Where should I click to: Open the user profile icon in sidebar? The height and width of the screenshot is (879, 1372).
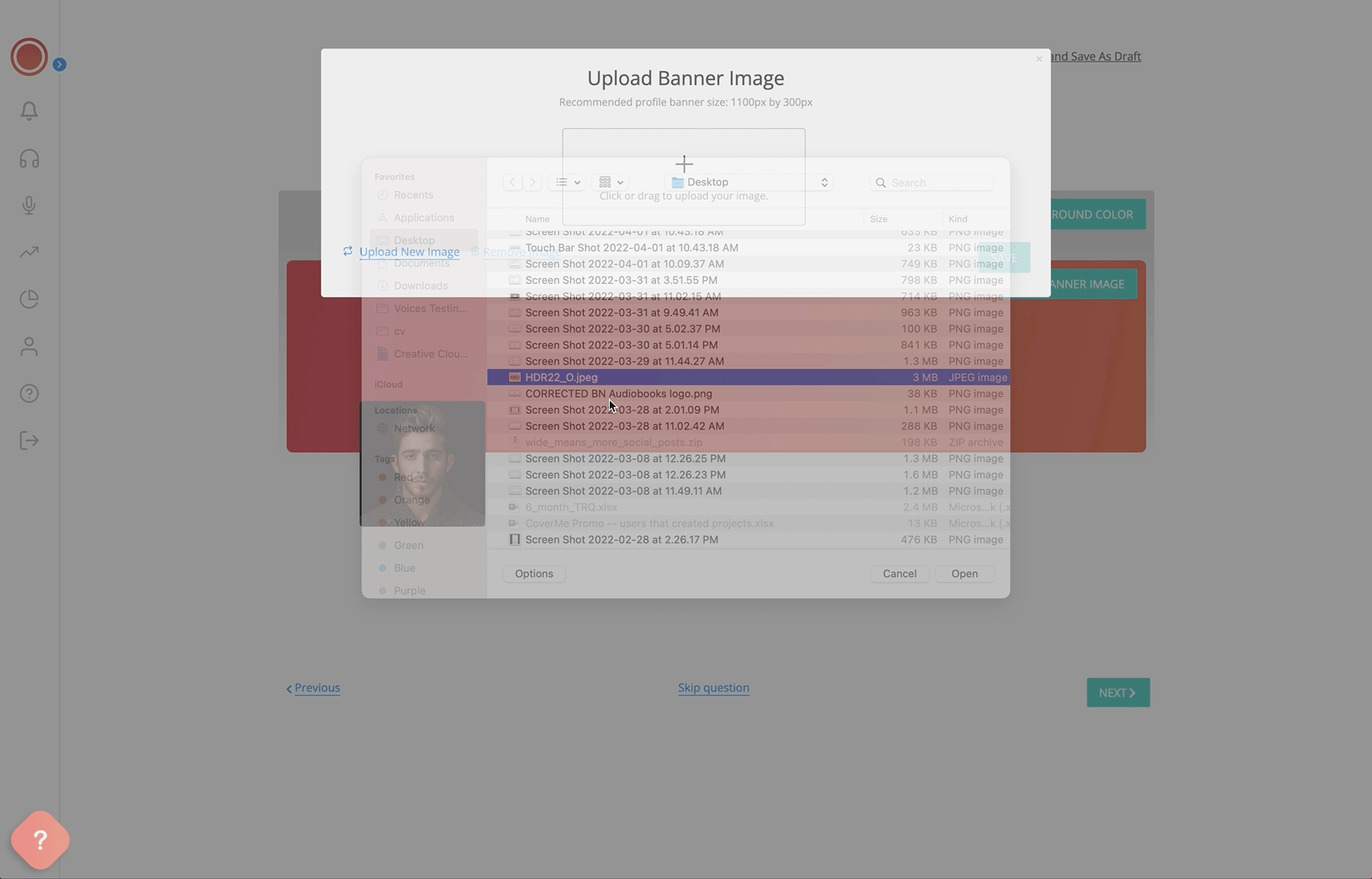(x=29, y=346)
